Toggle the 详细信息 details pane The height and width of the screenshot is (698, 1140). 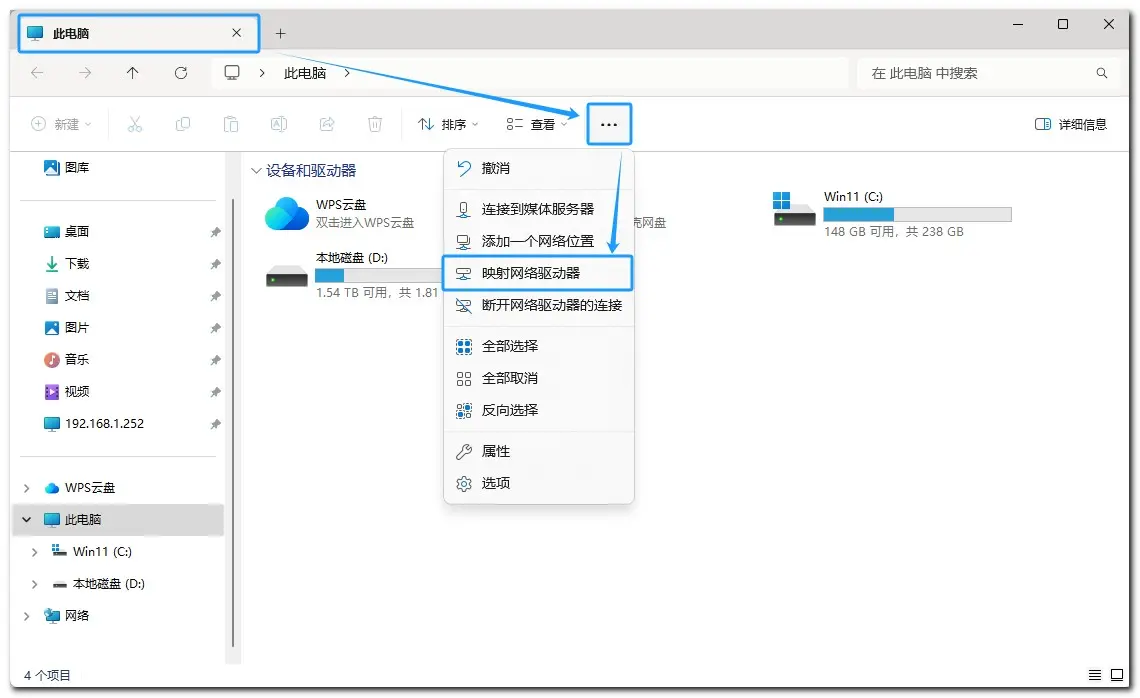[x=1071, y=124]
